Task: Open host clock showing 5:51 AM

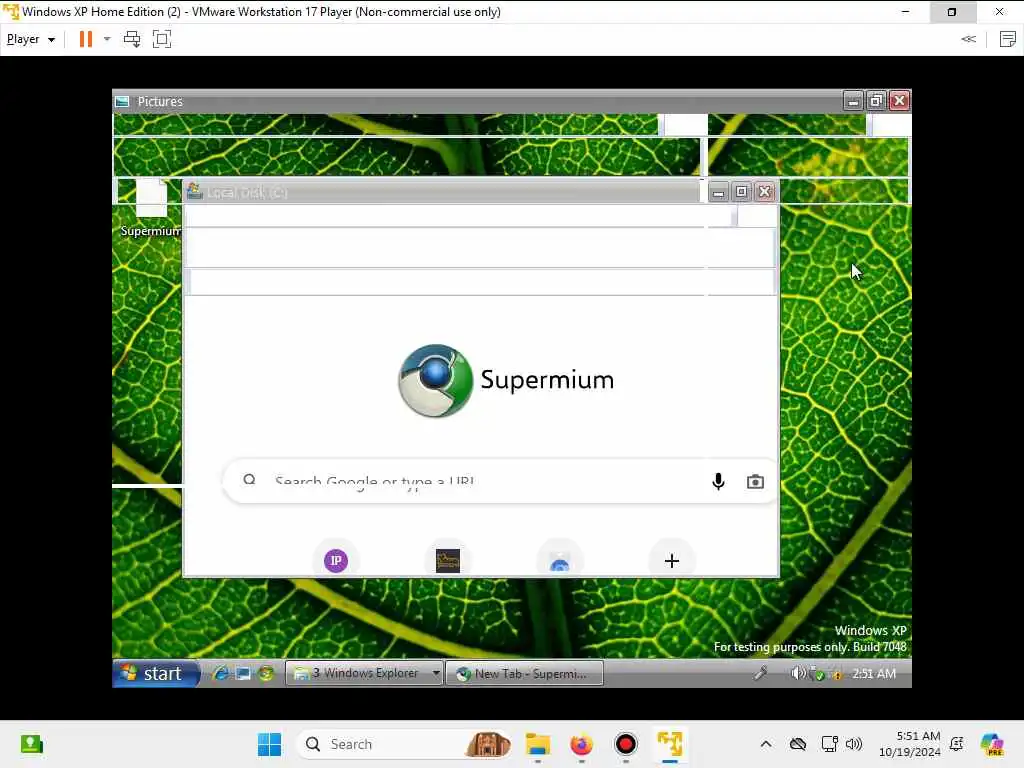Action: point(909,744)
